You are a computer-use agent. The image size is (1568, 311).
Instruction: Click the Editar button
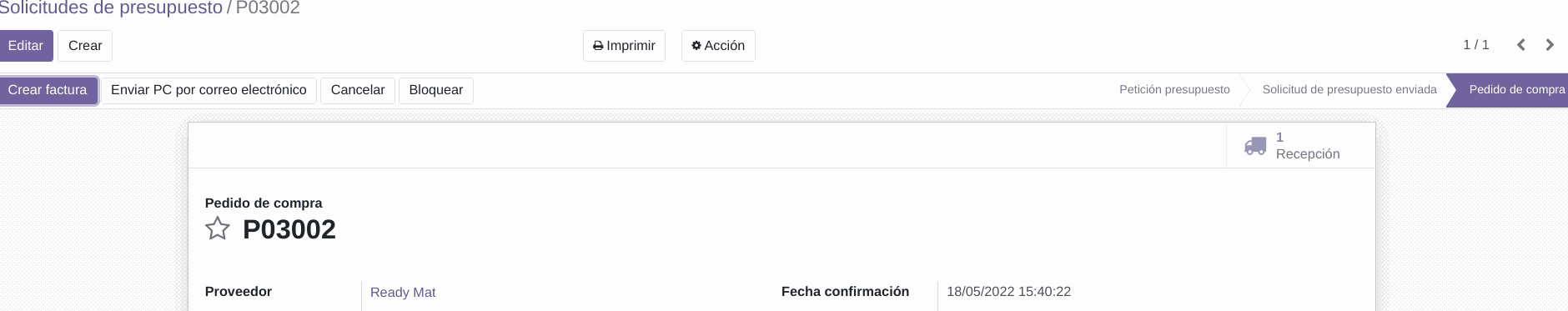pos(26,46)
